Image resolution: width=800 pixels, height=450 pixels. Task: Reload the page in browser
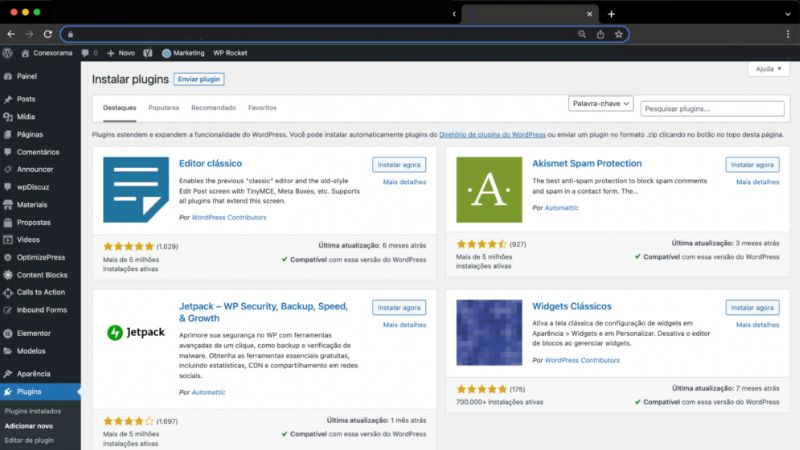[45, 33]
